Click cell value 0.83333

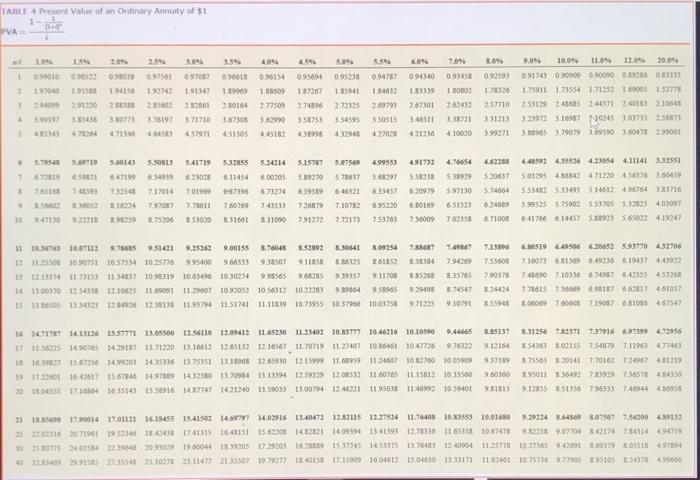coord(668,75)
